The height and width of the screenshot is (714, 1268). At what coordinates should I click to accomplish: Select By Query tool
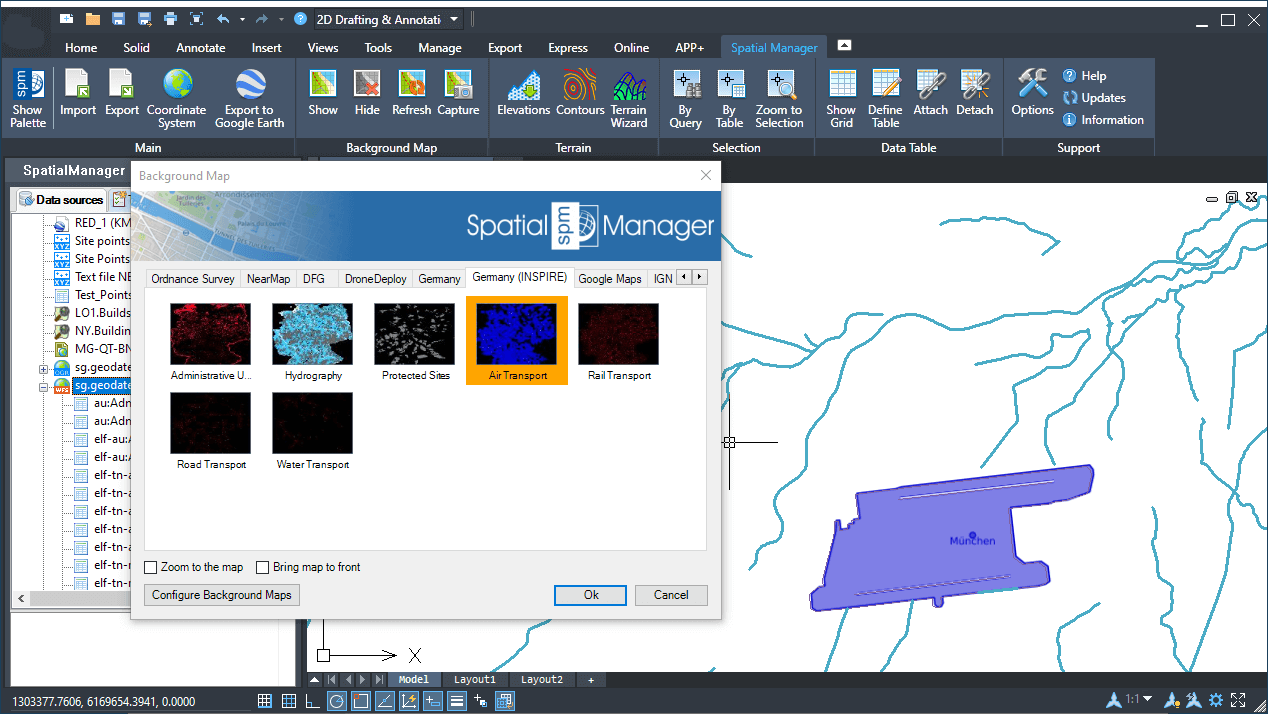click(685, 98)
